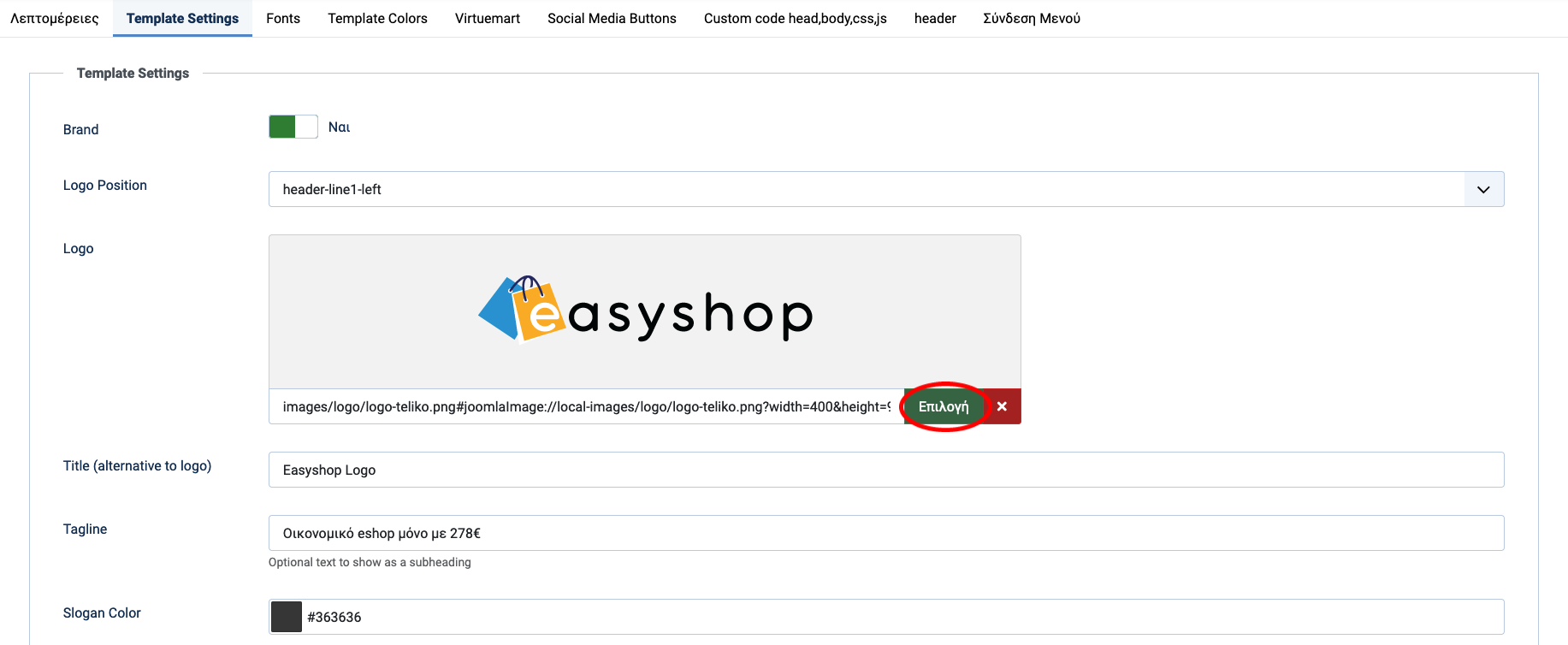Viewport: 1568px width, 645px height.
Task: Open Custom code head,body,css,js tab
Action: click(x=795, y=18)
